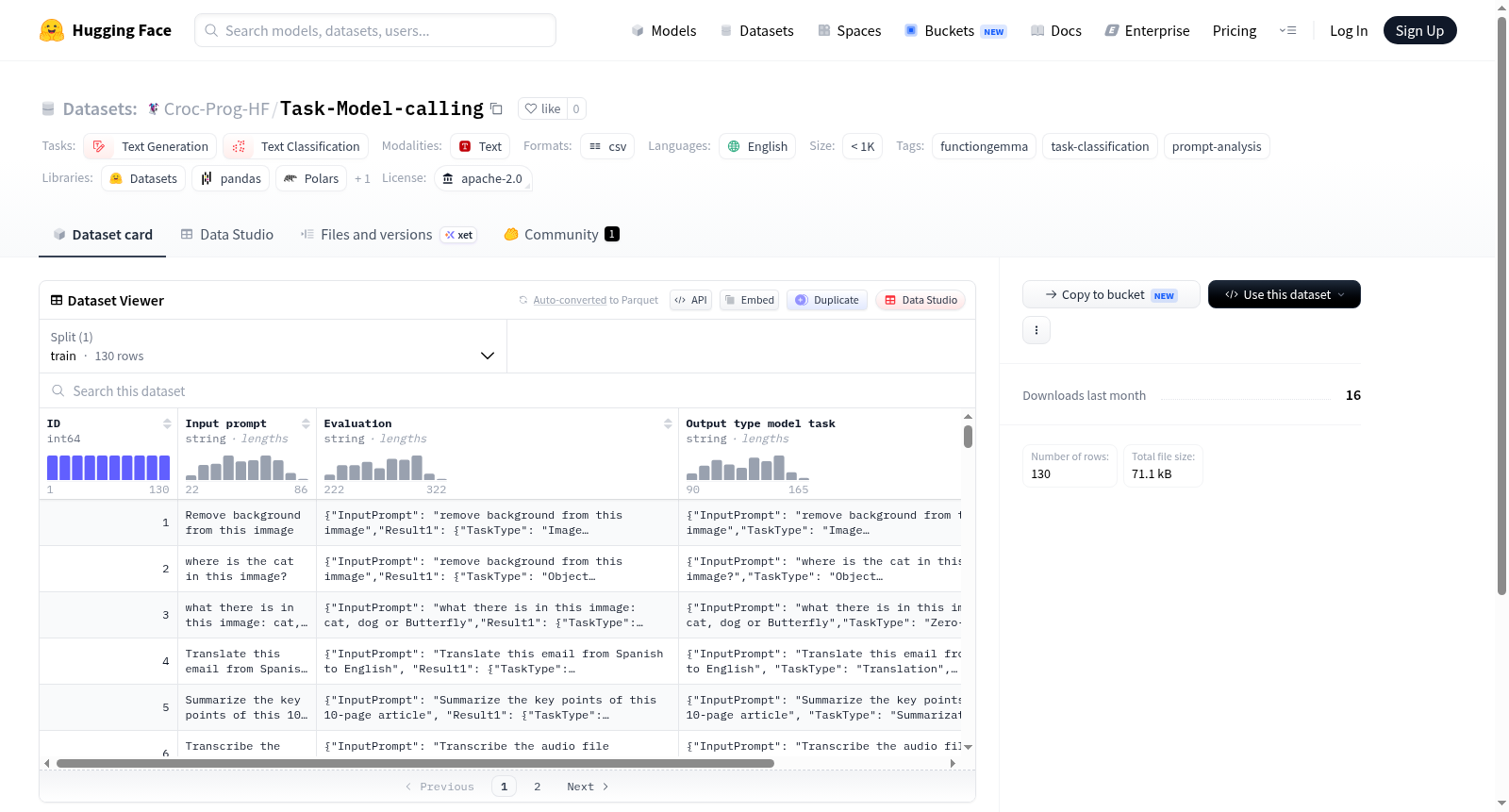
Task: Open Datasets in the top navigation
Action: point(757,30)
